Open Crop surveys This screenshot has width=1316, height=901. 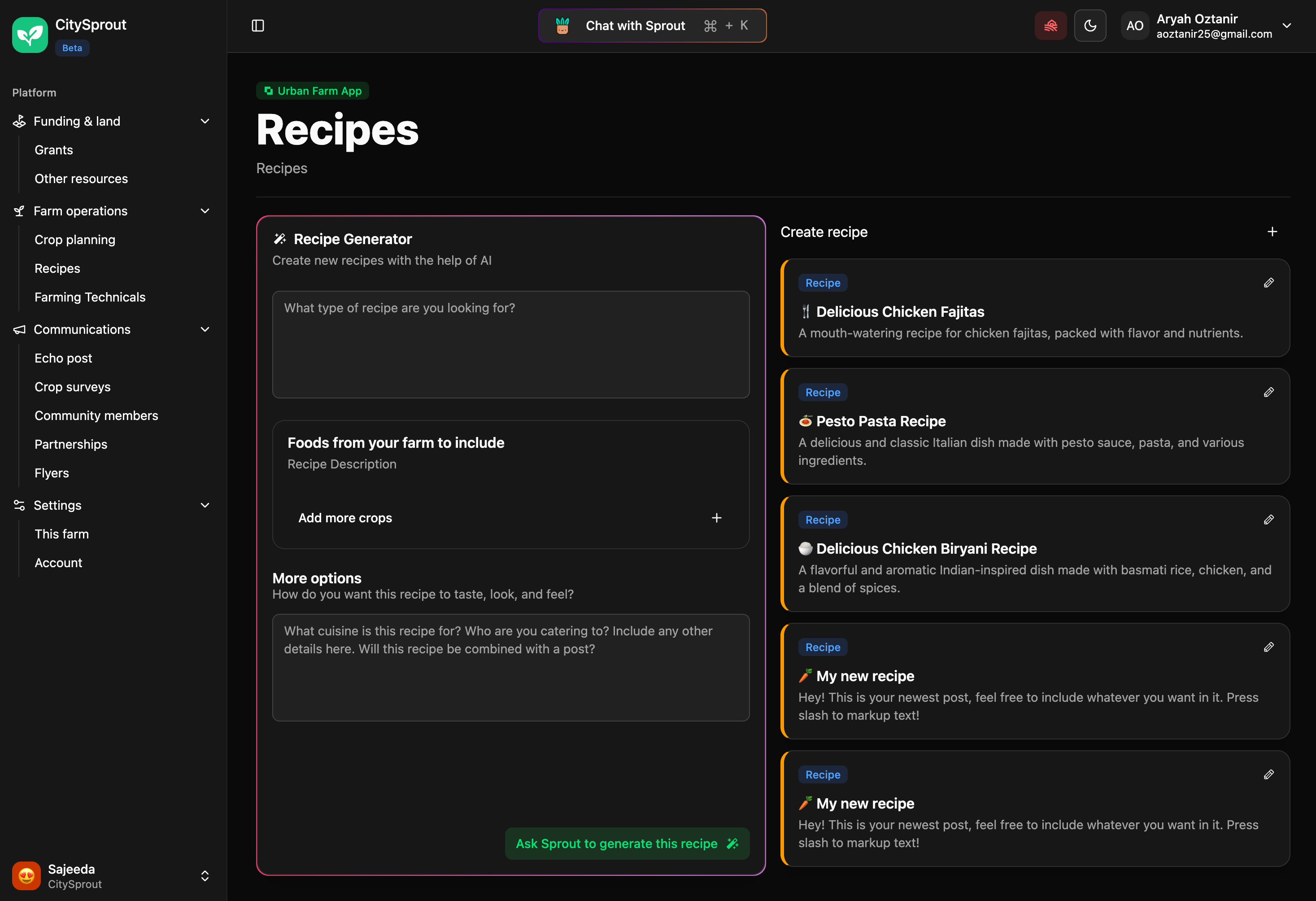73,387
